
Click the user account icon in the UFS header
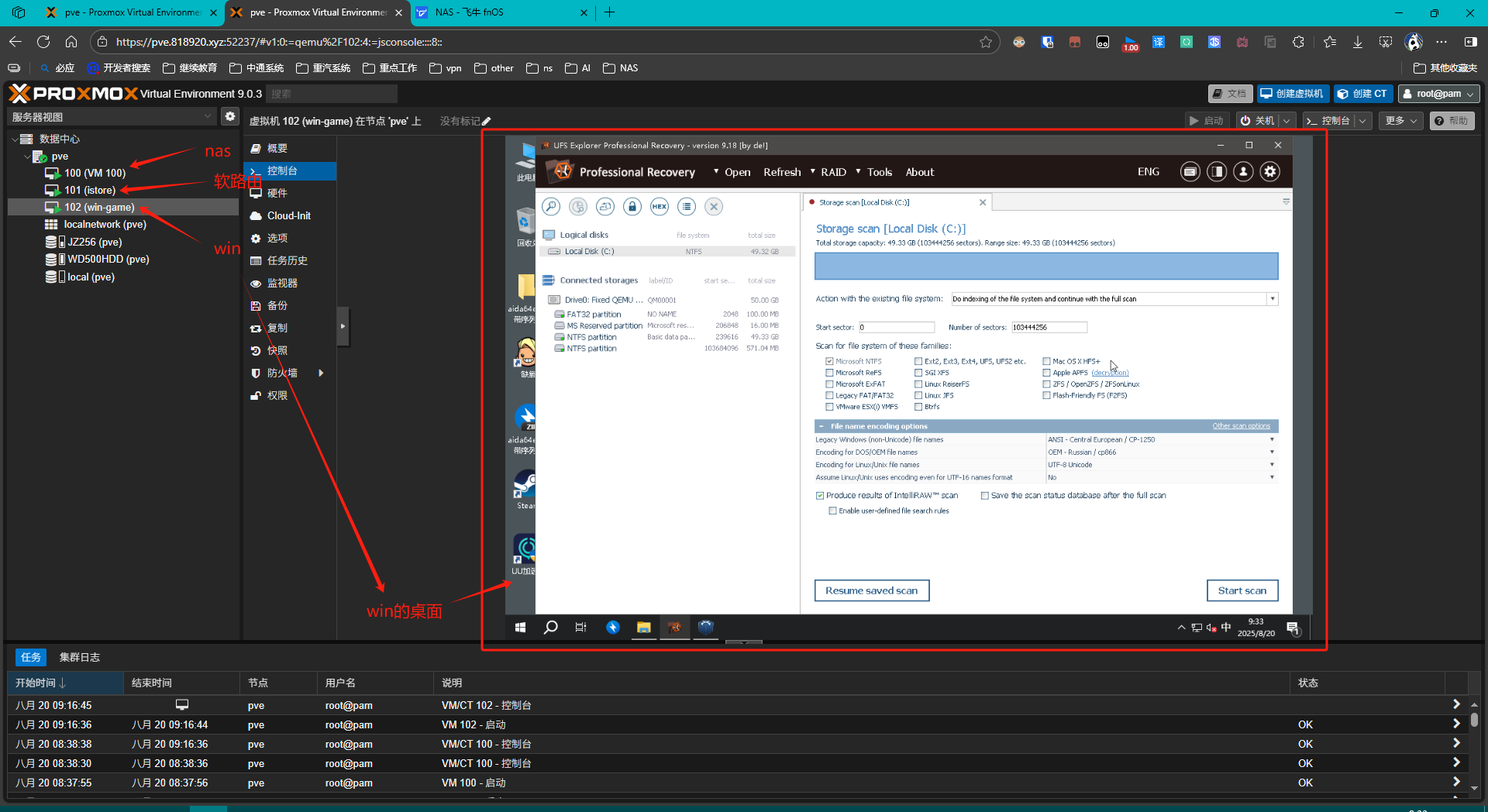coord(1243,172)
